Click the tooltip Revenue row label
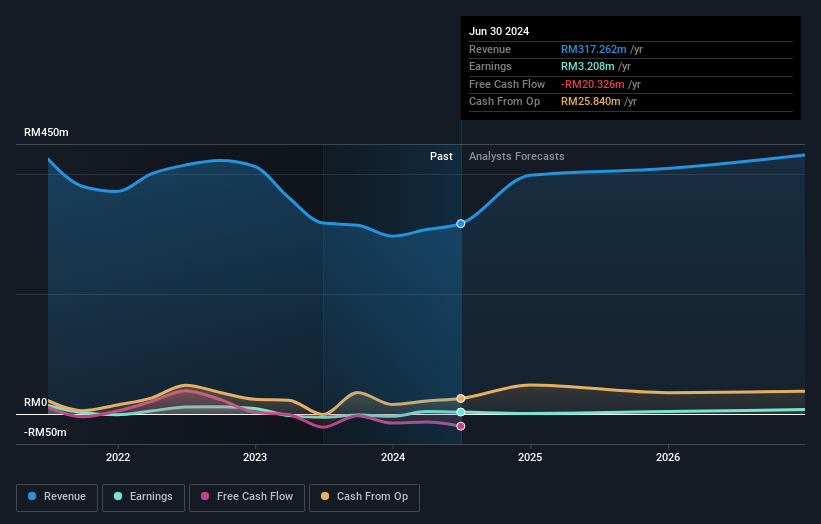821x524 pixels. (490, 49)
